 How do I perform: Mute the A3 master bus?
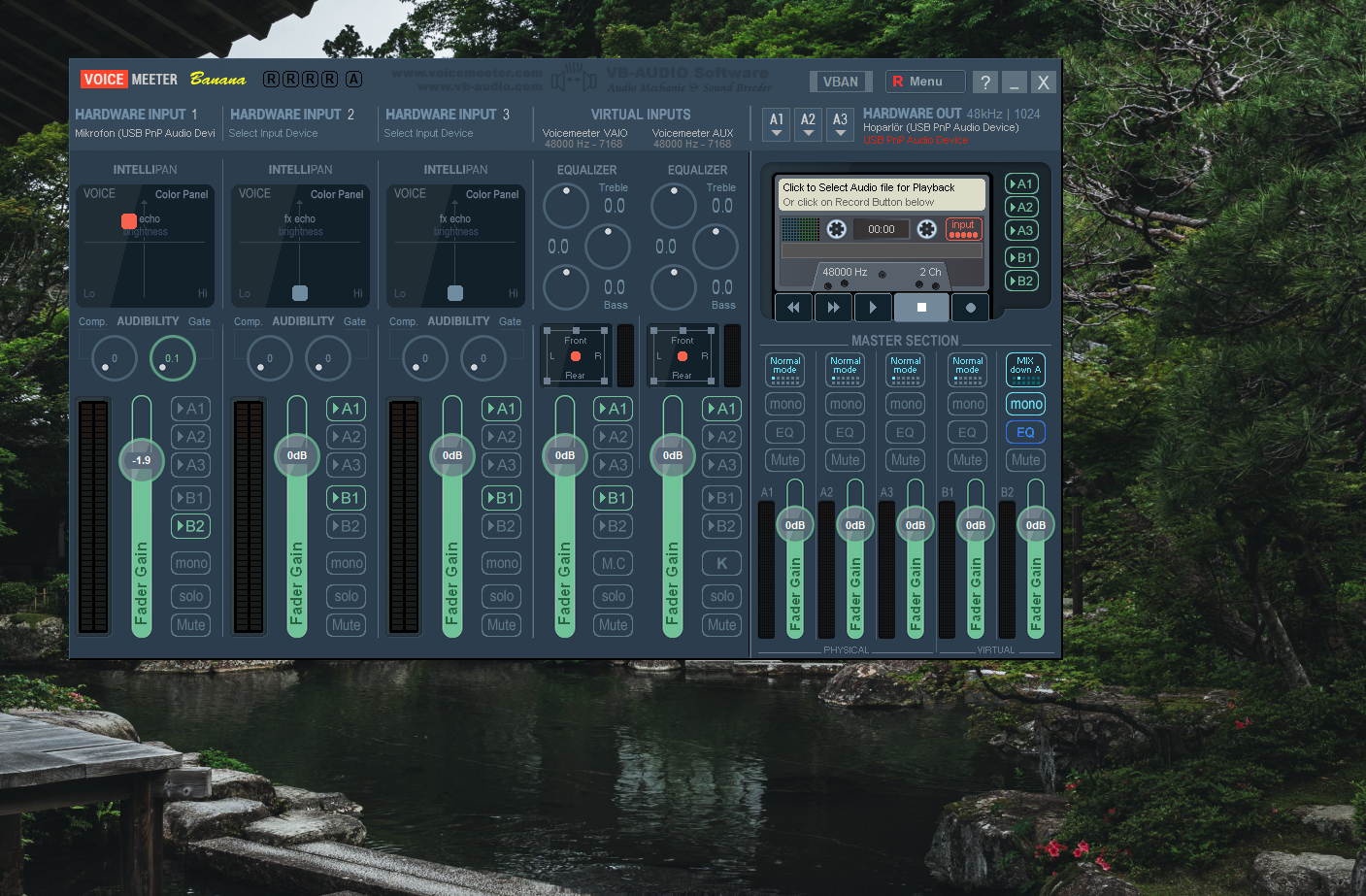coord(906,460)
